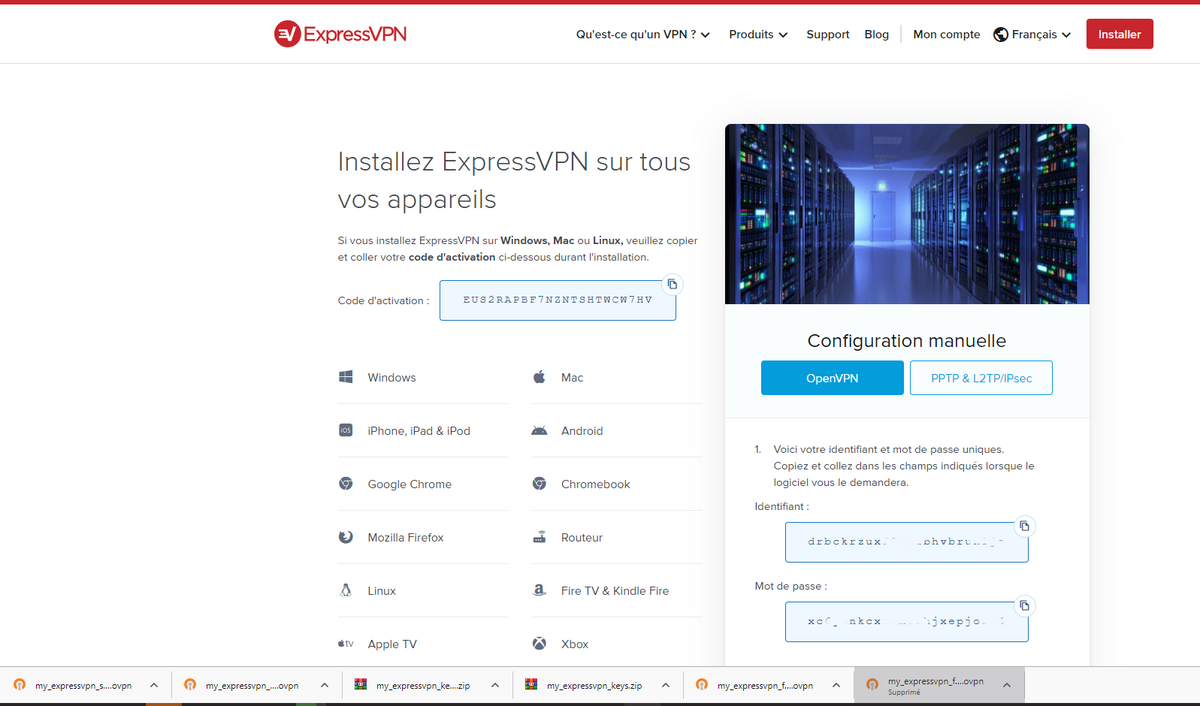Copy the Mot de passe with its icon
This screenshot has width=1200, height=706.
[1024, 605]
